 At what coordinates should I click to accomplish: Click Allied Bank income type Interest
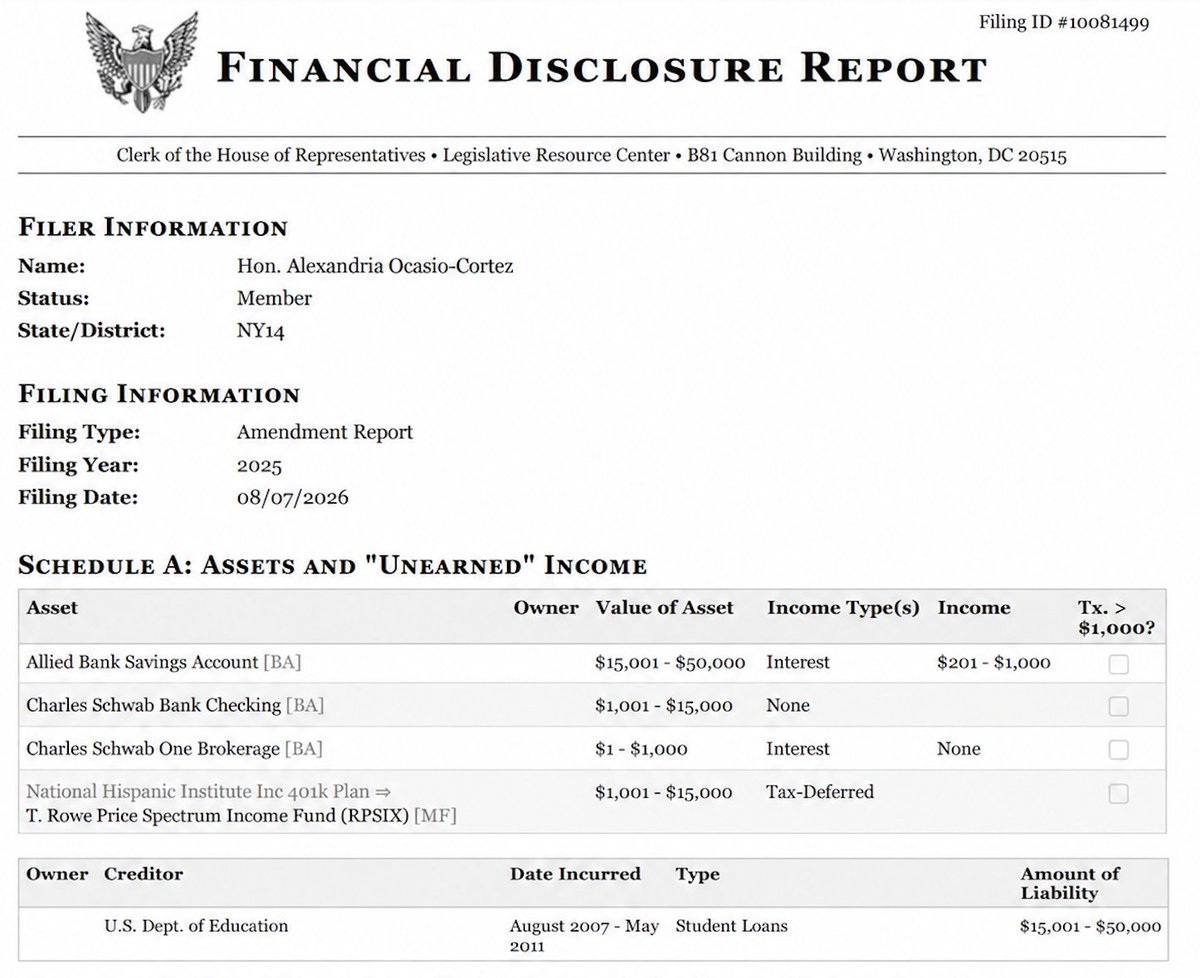tap(798, 662)
